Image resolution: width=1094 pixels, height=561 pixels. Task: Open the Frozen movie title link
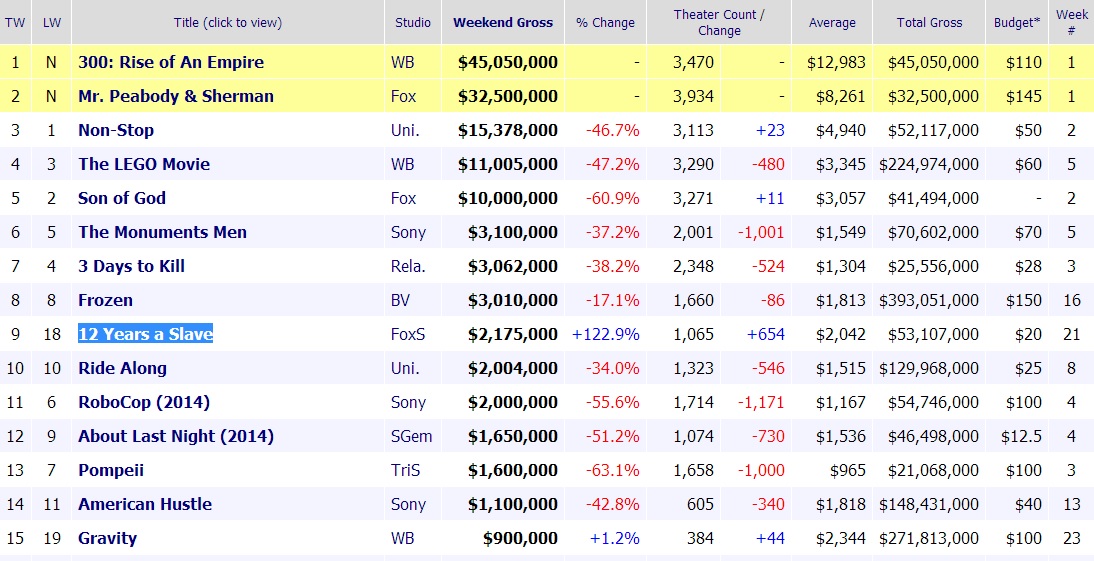click(x=105, y=300)
